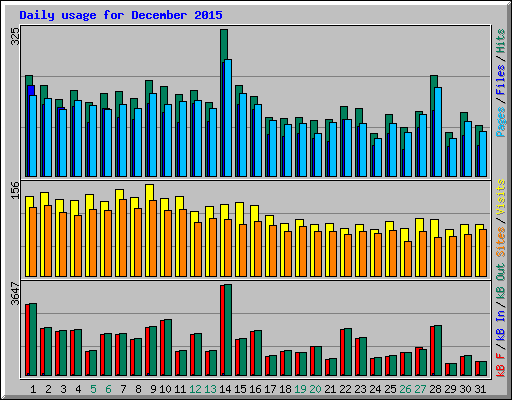Click the dark blue Files bar for day 1
The image size is (512, 400).
(x=31, y=90)
